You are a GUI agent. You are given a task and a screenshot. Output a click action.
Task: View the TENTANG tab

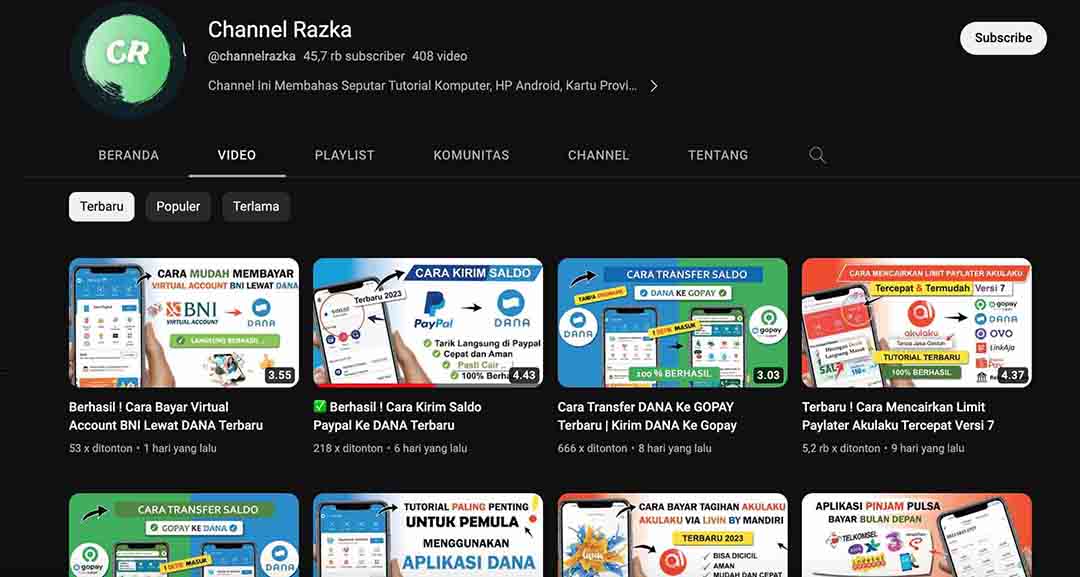tap(718, 155)
